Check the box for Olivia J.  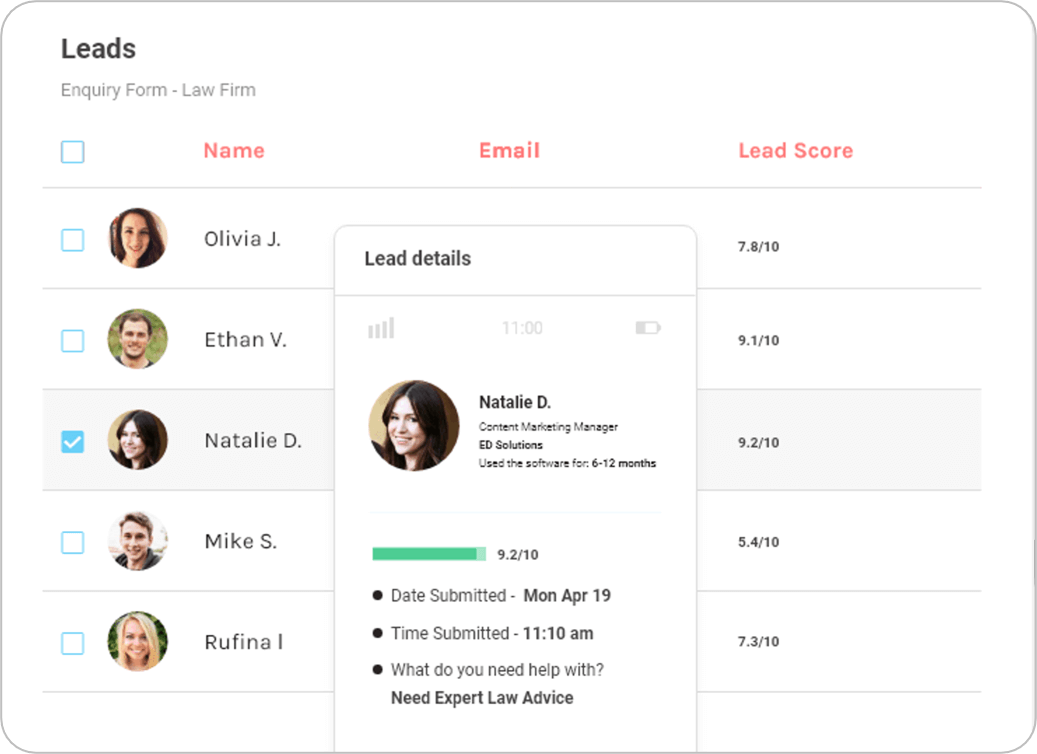tap(73, 240)
